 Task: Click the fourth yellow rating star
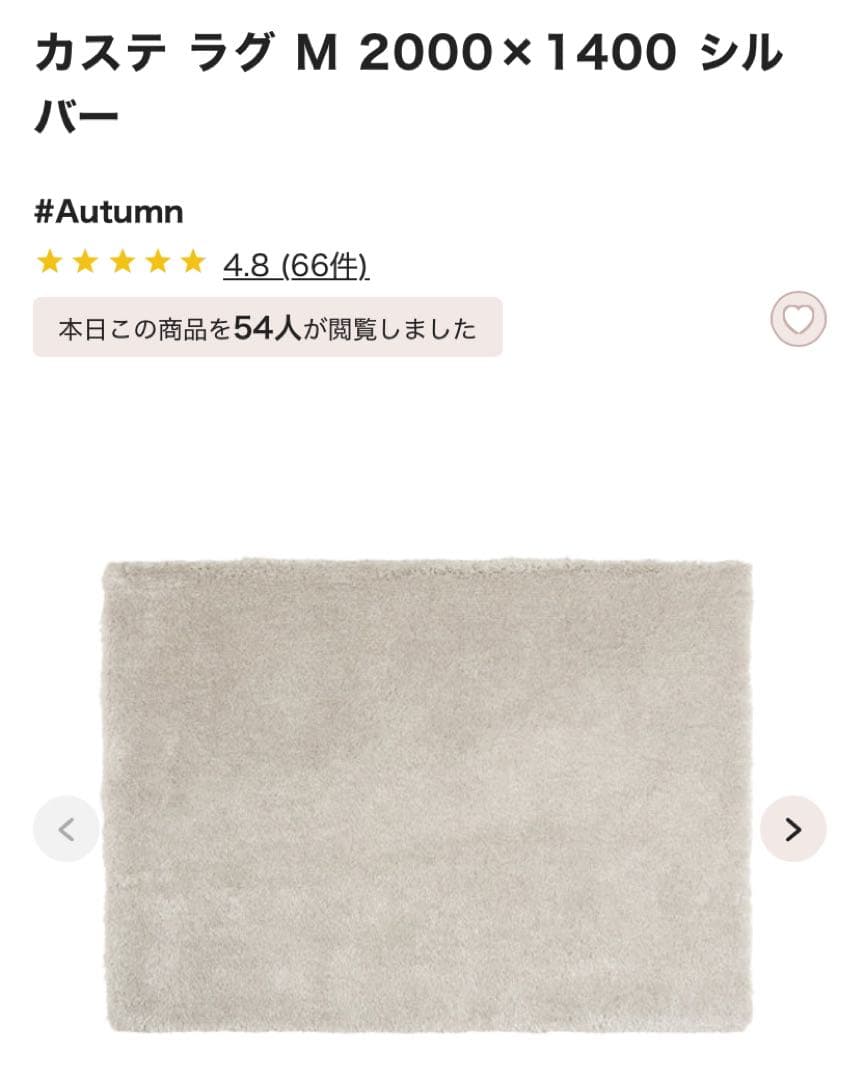click(158, 262)
